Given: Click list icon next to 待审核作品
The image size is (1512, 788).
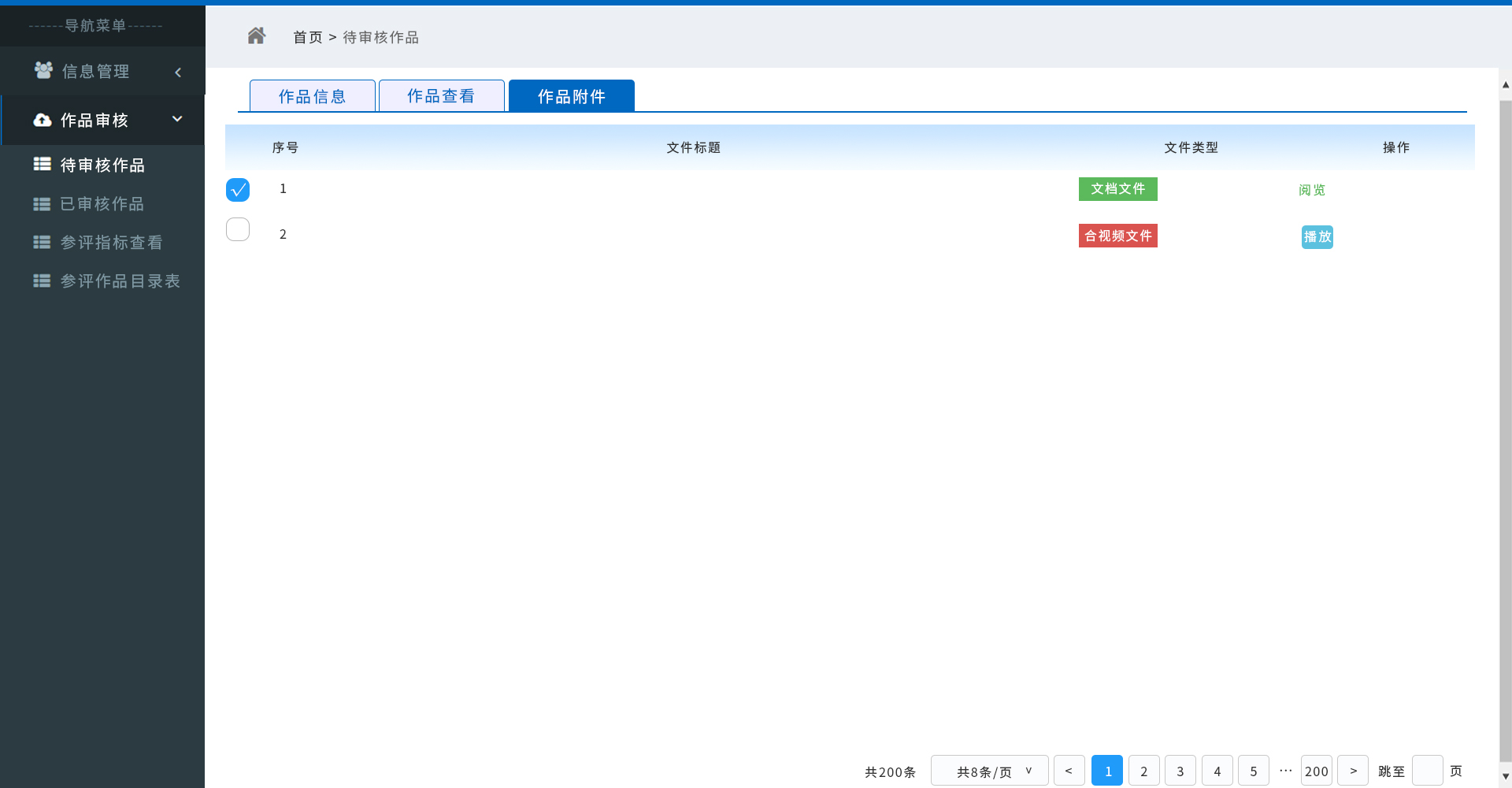Looking at the screenshot, I should [x=42, y=165].
